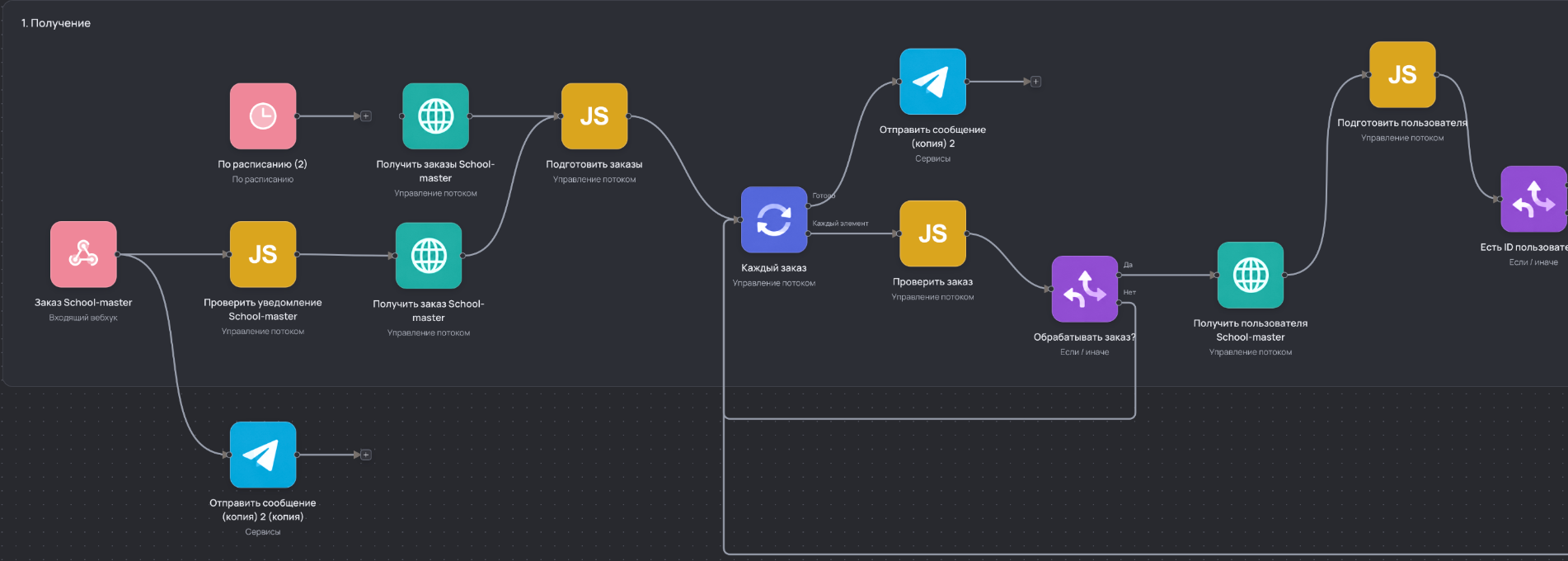Click the 'Отправить сообщение (копия) 2' Telegram node icon
This screenshot has height=561, width=1568.
pyautogui.click(x=932, y=82)
